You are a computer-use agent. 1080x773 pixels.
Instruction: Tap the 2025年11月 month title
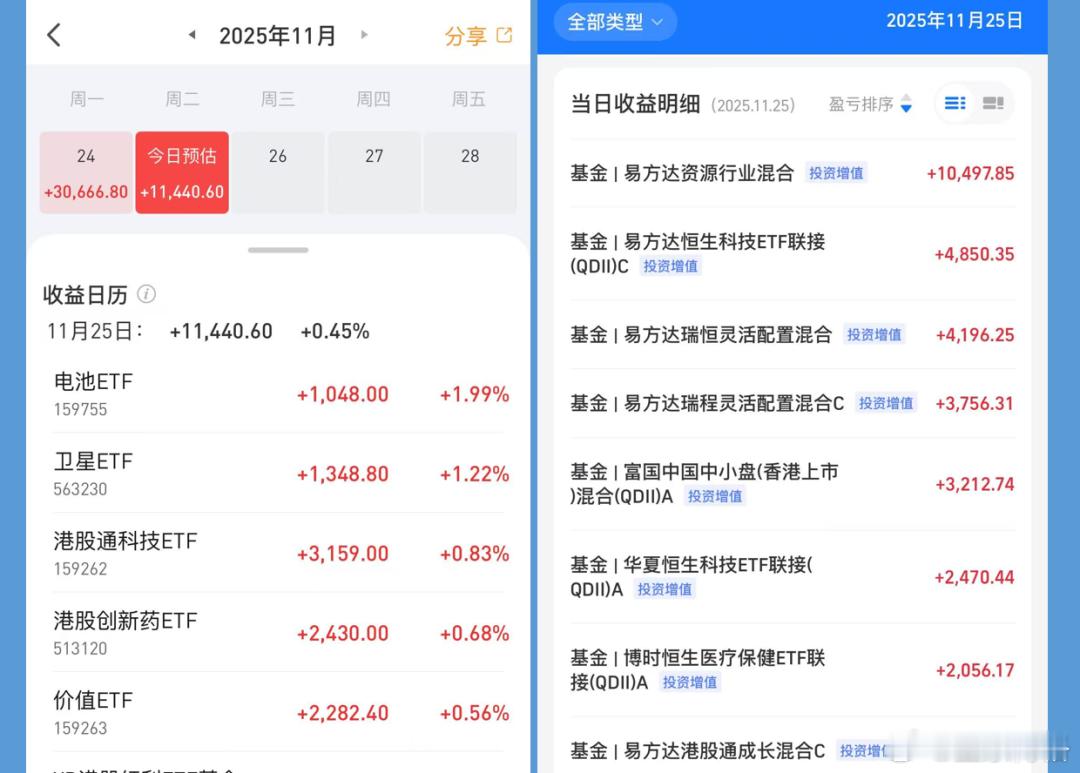tap(277, 35)
